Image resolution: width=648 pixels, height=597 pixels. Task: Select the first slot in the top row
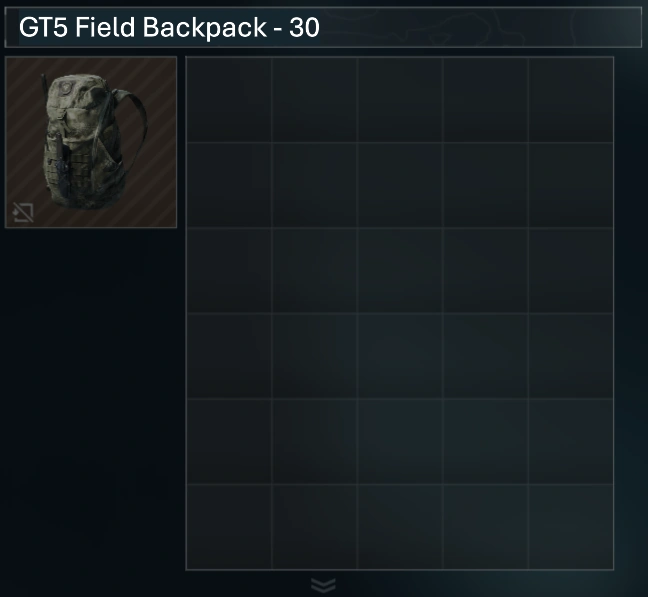(229, 100)
